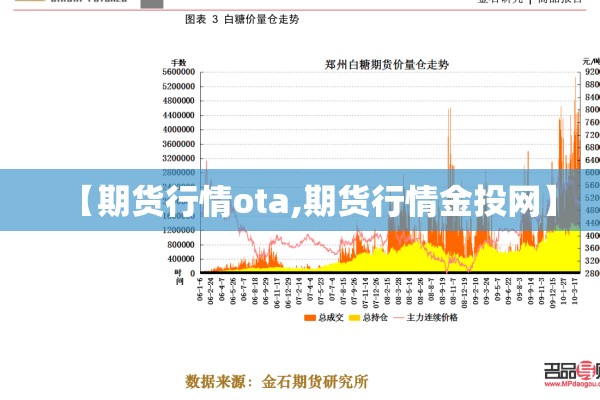The image size is (600, 400).
Task: Click the 06-11-17 date label
Action: click(x=277, y=293)
